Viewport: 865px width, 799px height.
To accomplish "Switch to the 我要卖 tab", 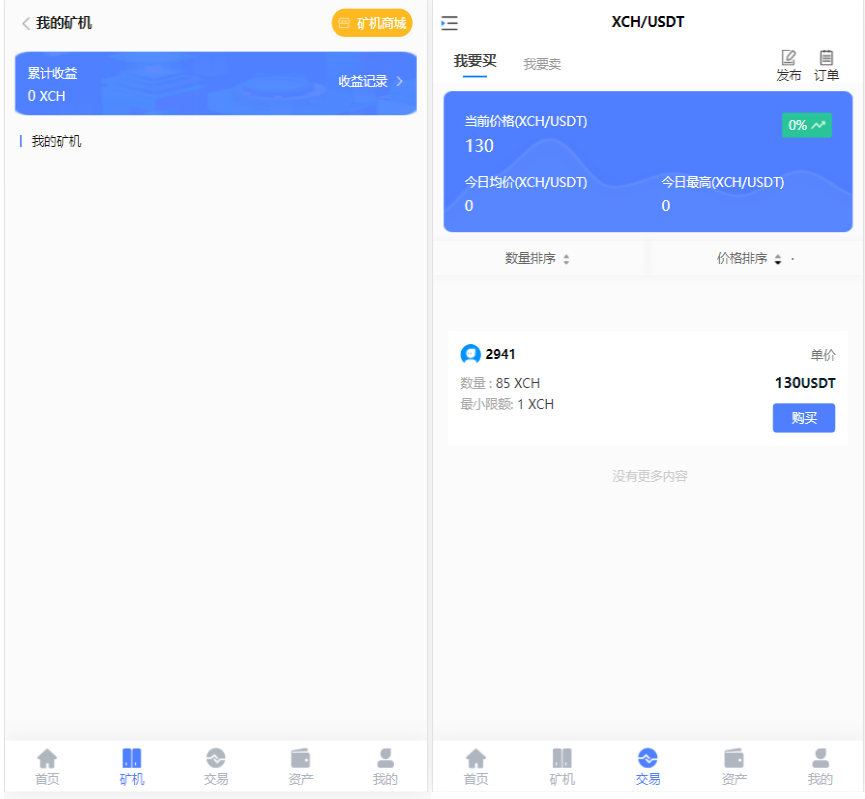I will (x=541, y=63).
